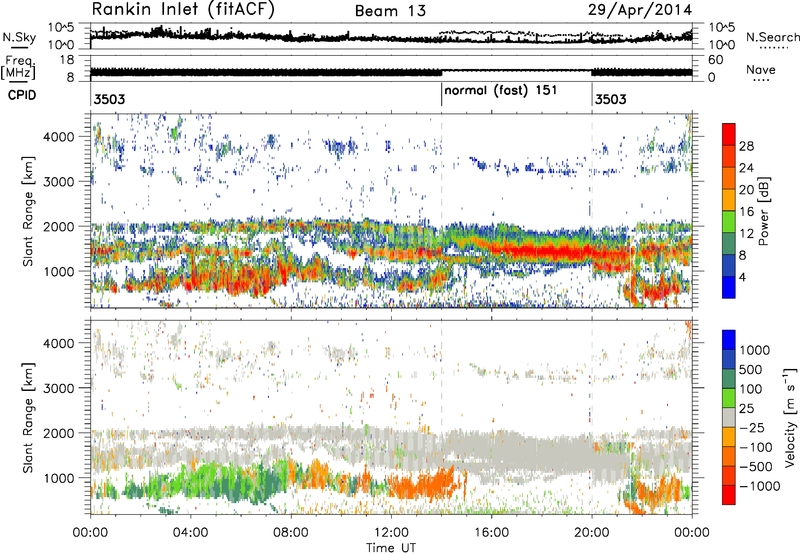800x554 pixels.
Task: Click the '60' Nave tick on the right axis
Action: coord(715,60)
